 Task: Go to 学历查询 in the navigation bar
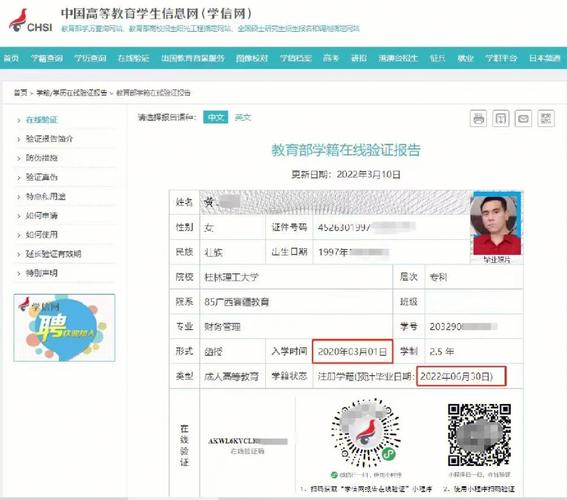pyautogui.click(x=90, y=58)
